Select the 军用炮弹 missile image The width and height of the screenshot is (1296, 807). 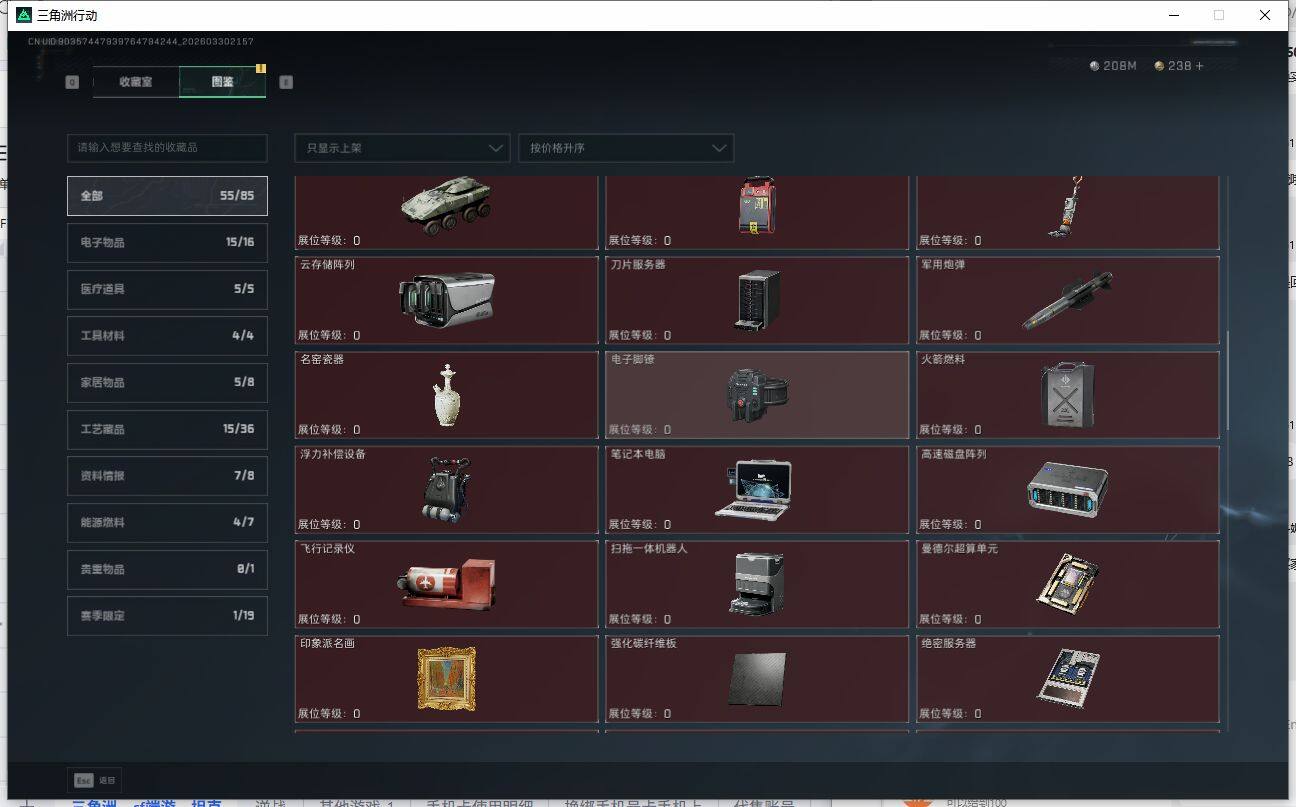[1067, 300]
